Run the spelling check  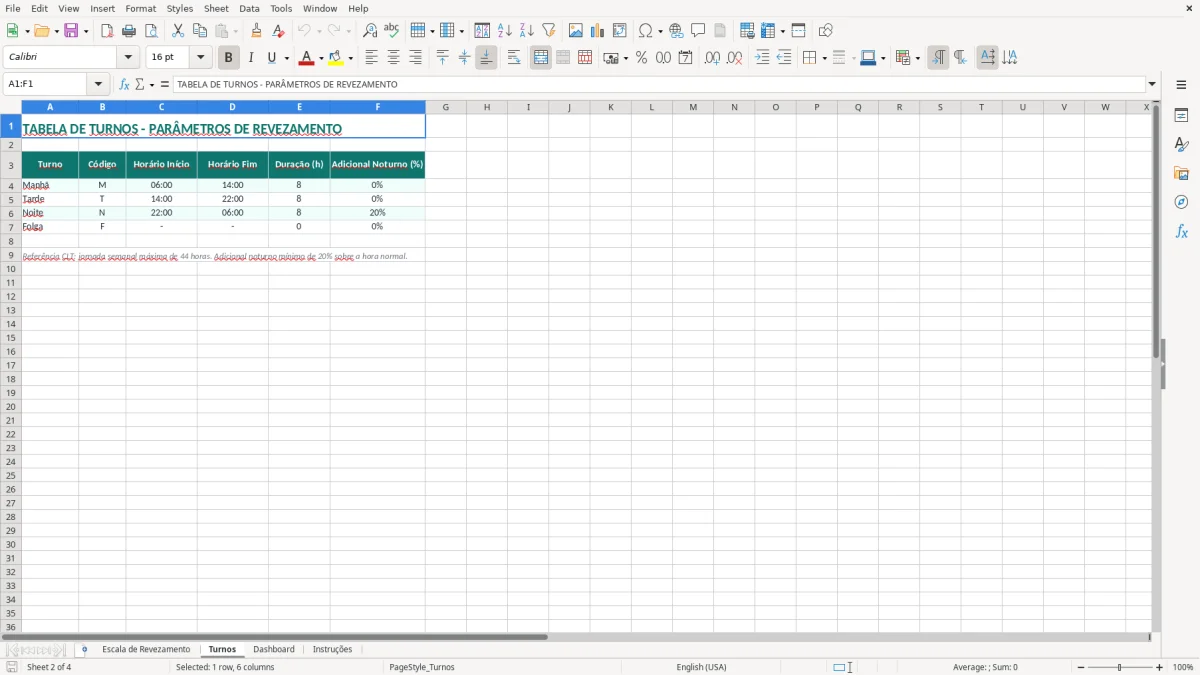pyautogui.click(x=392, y=31)
